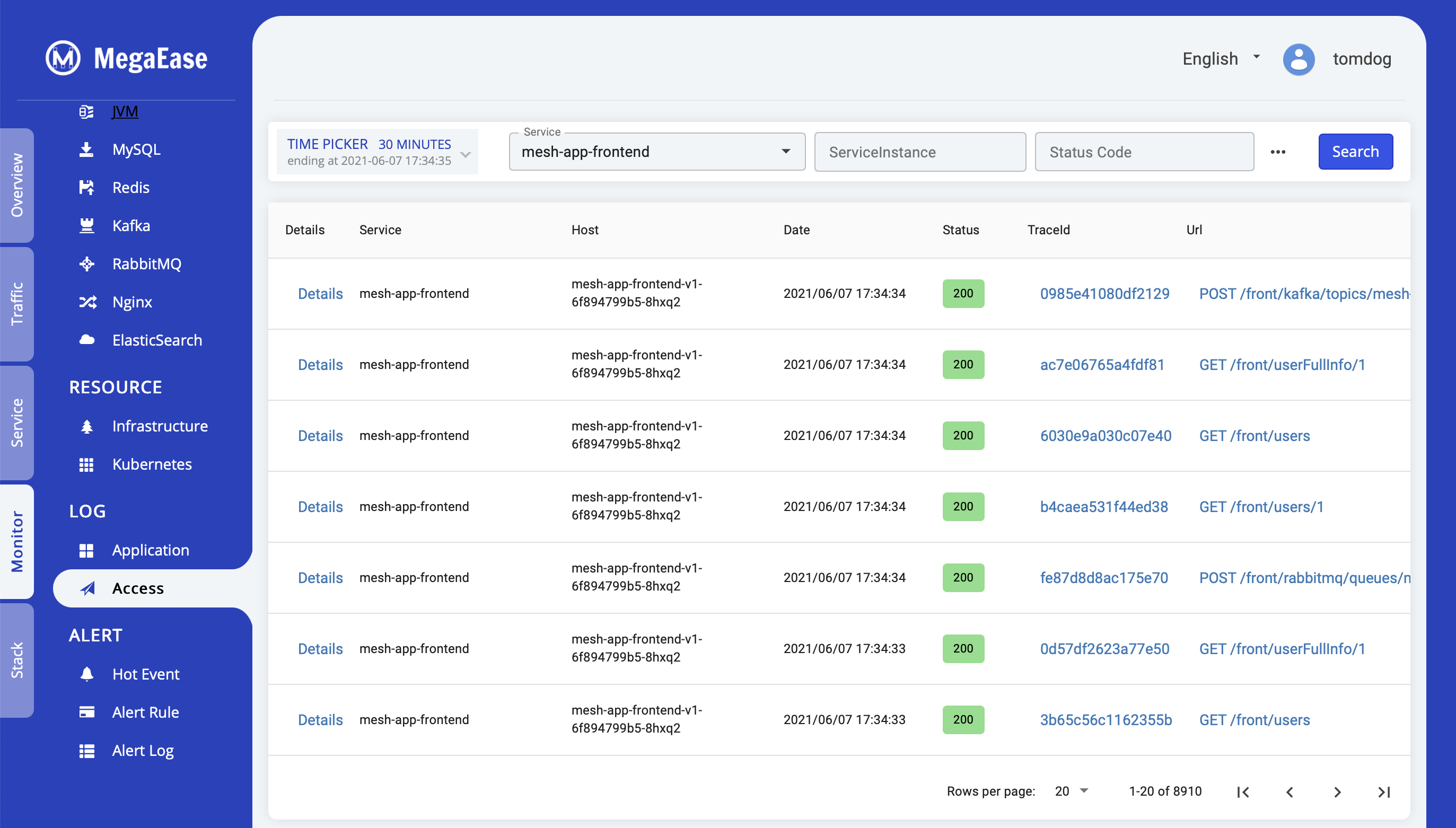Click the TraceId column header
Viewport: 1456px width, 828px height.
coord(1048,230)
